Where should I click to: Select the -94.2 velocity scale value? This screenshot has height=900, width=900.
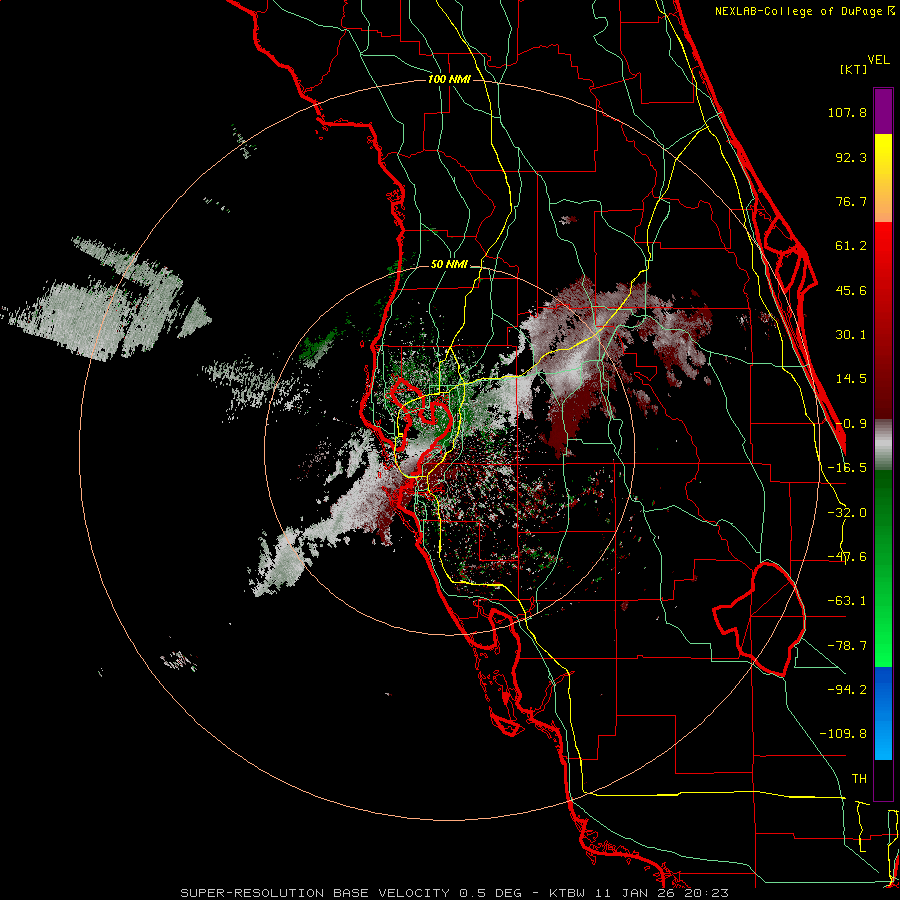tap(847, 689)
